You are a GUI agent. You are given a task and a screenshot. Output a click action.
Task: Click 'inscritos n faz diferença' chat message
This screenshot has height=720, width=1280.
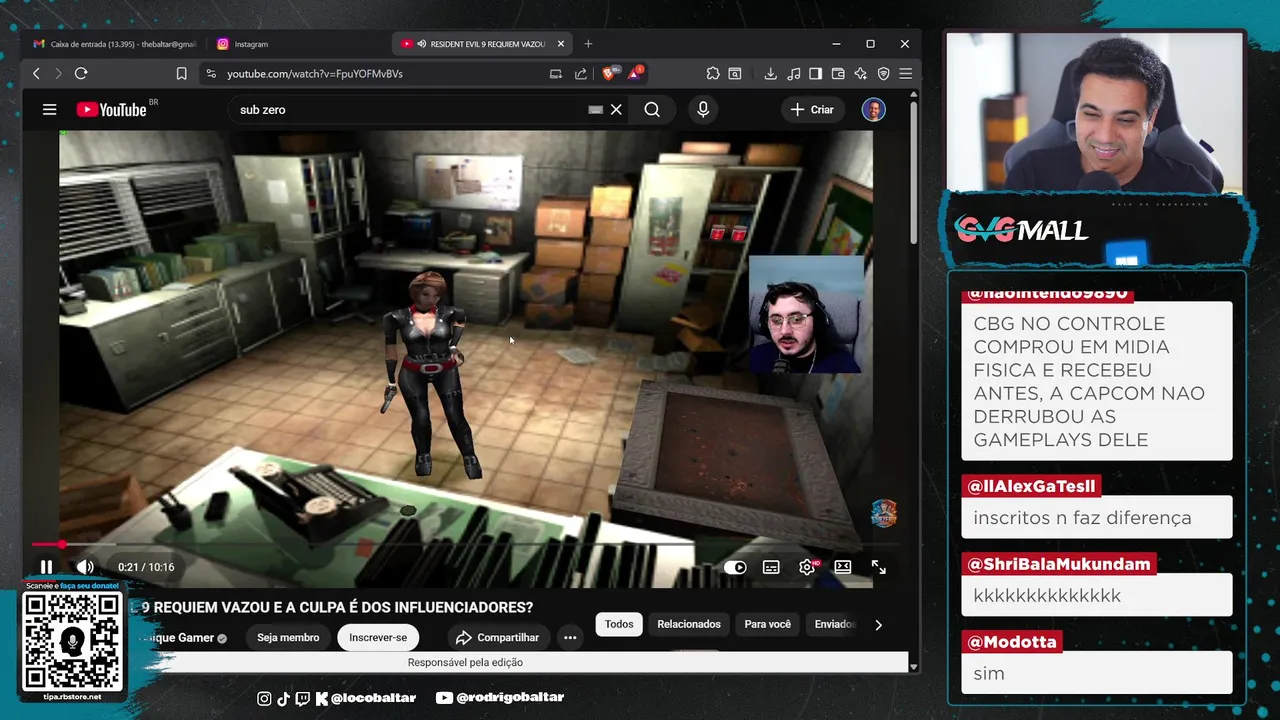(x=1082, y=518)
